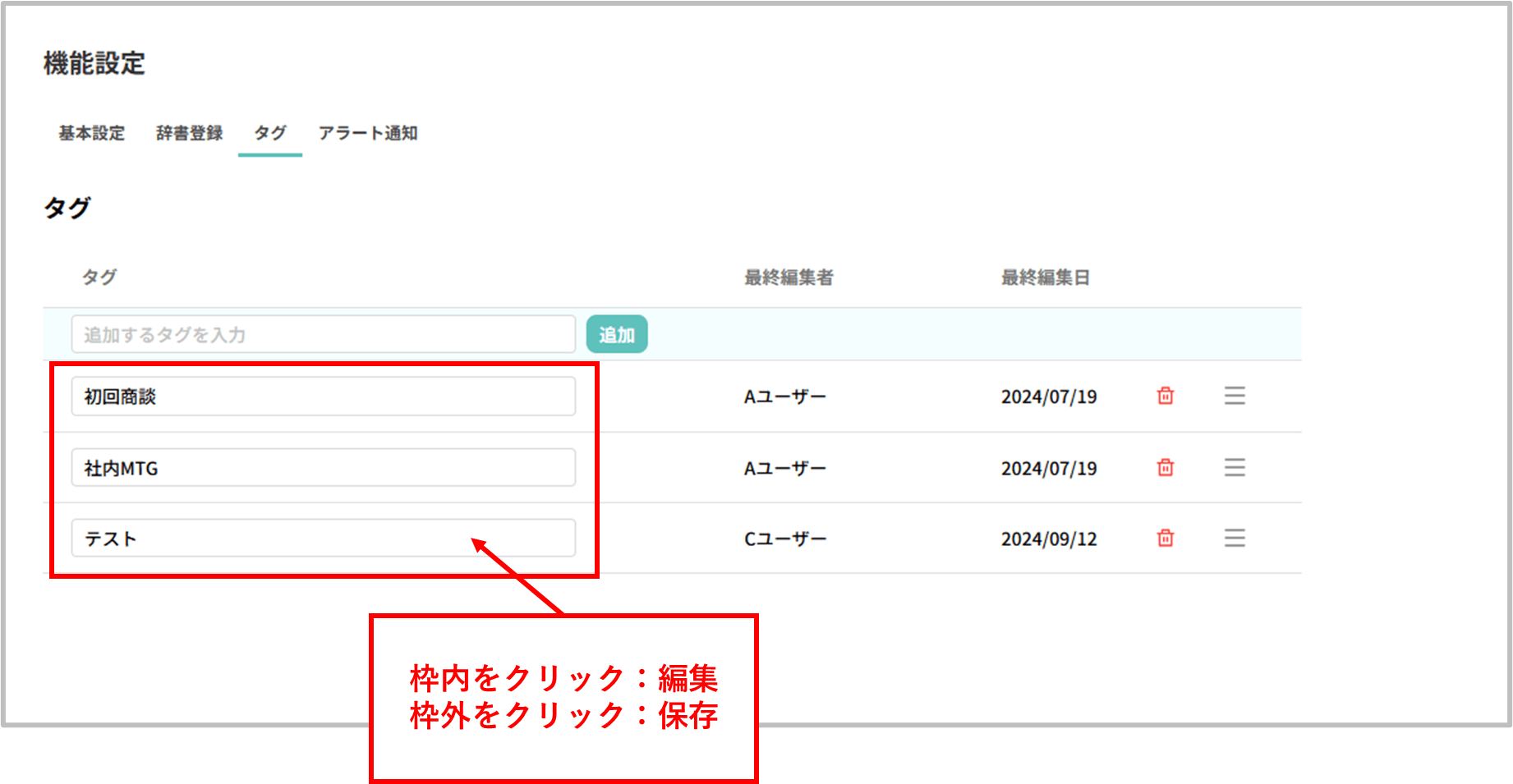Image resolution: width=1513 pixels, height=784 pixels.
Task: Focus the 追加するタグを入力 field
Action: [x=324, y=334]
